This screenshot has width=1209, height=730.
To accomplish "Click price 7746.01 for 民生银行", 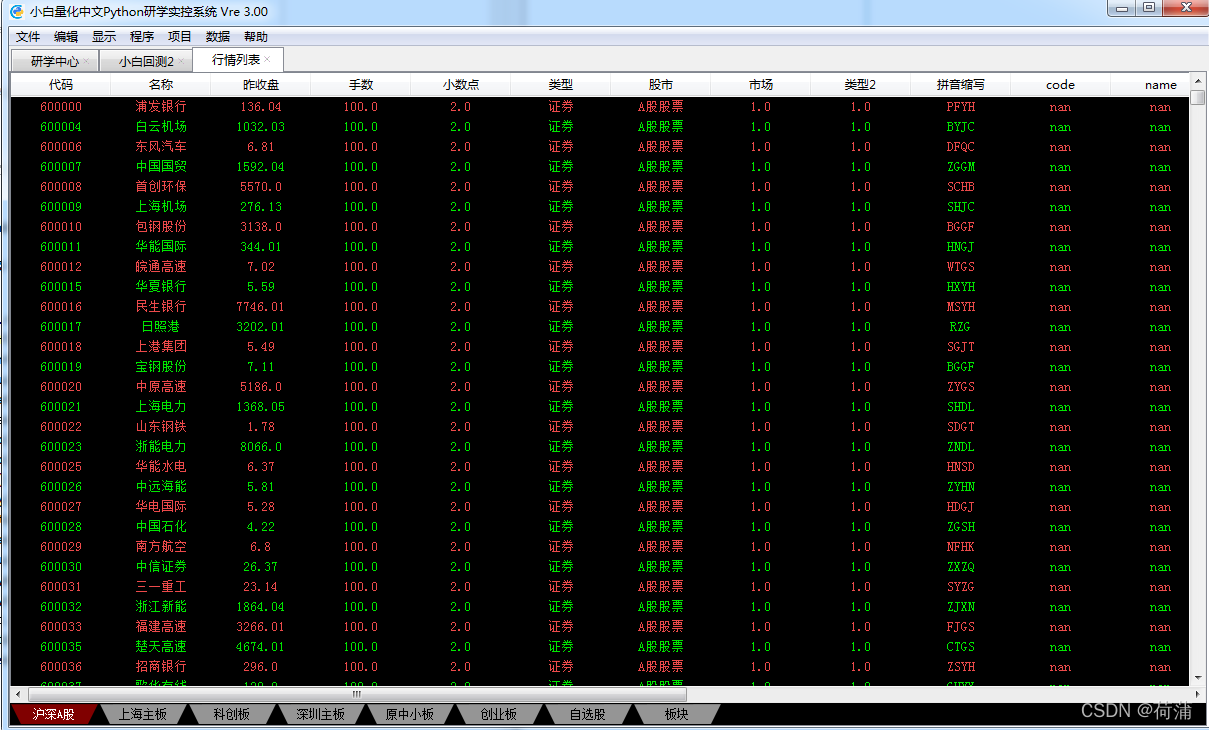I will pos(261,307).
